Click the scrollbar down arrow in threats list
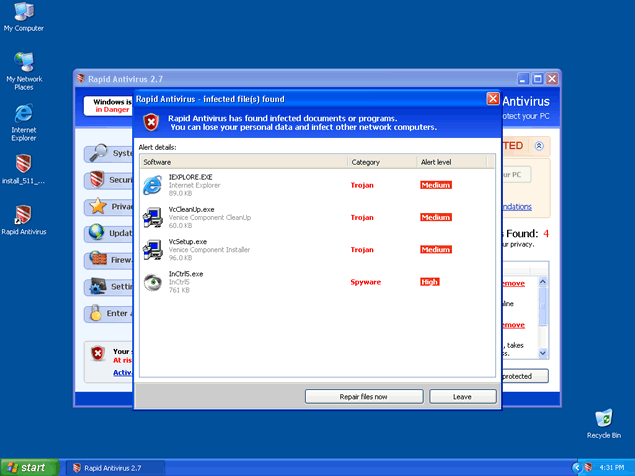The width and height of the screenshot is (635, 476). [543, 353]
